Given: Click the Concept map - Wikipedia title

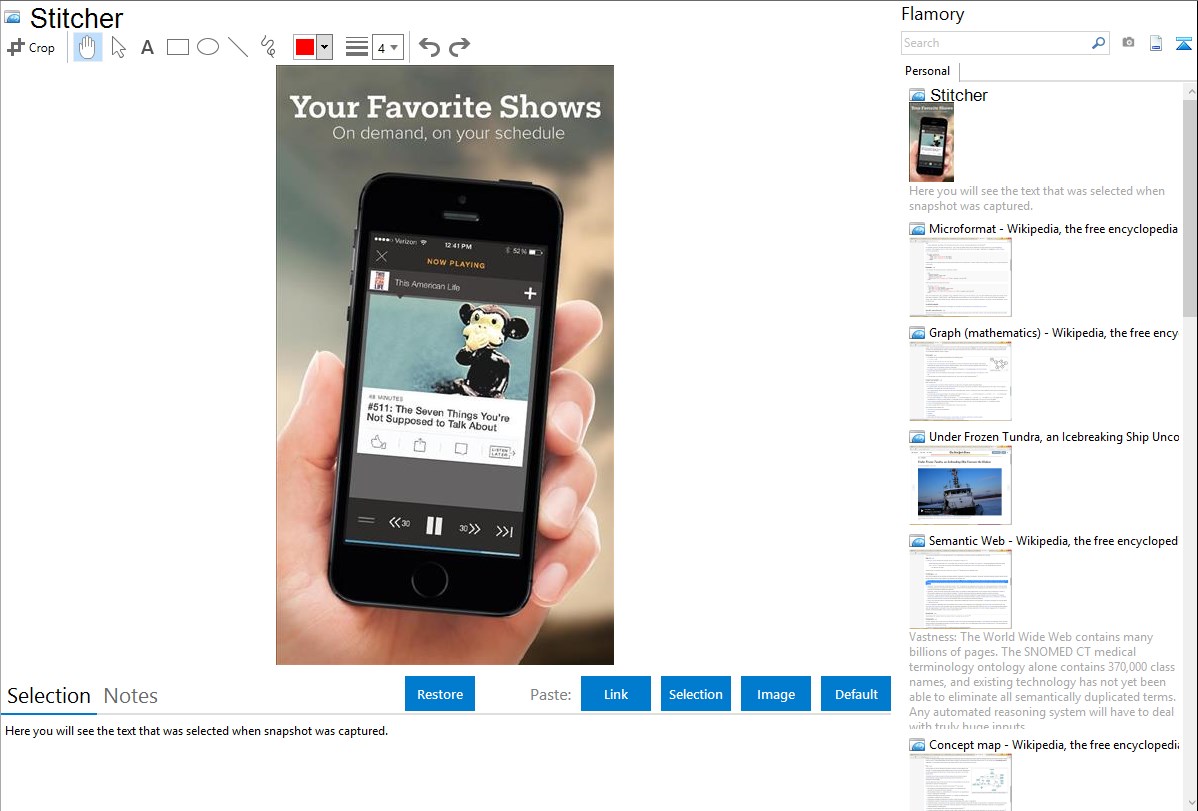Looking at the screenshot, I should pyautogui.click(x=1054, y=744).
